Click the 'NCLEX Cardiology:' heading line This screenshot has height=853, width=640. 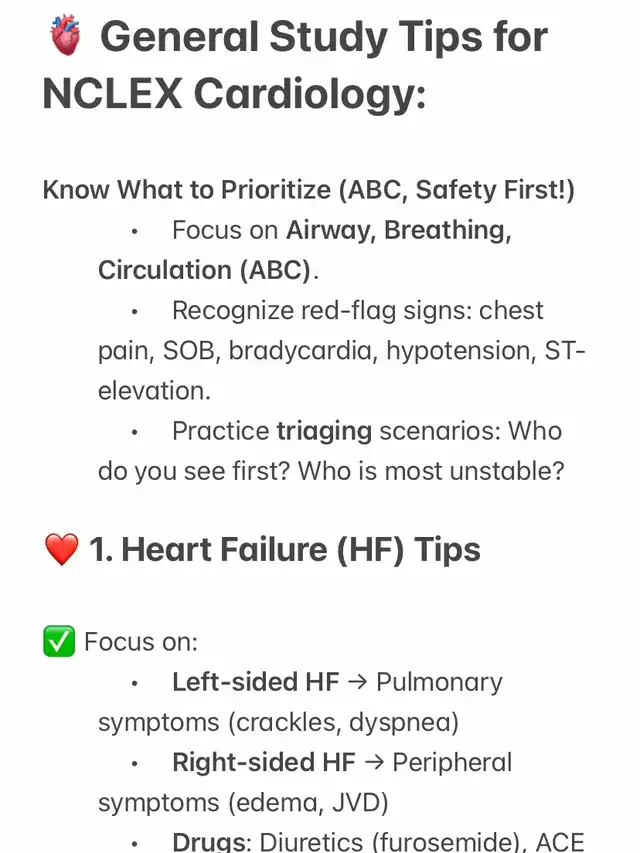pyautogui.click(x=234, y=94)
